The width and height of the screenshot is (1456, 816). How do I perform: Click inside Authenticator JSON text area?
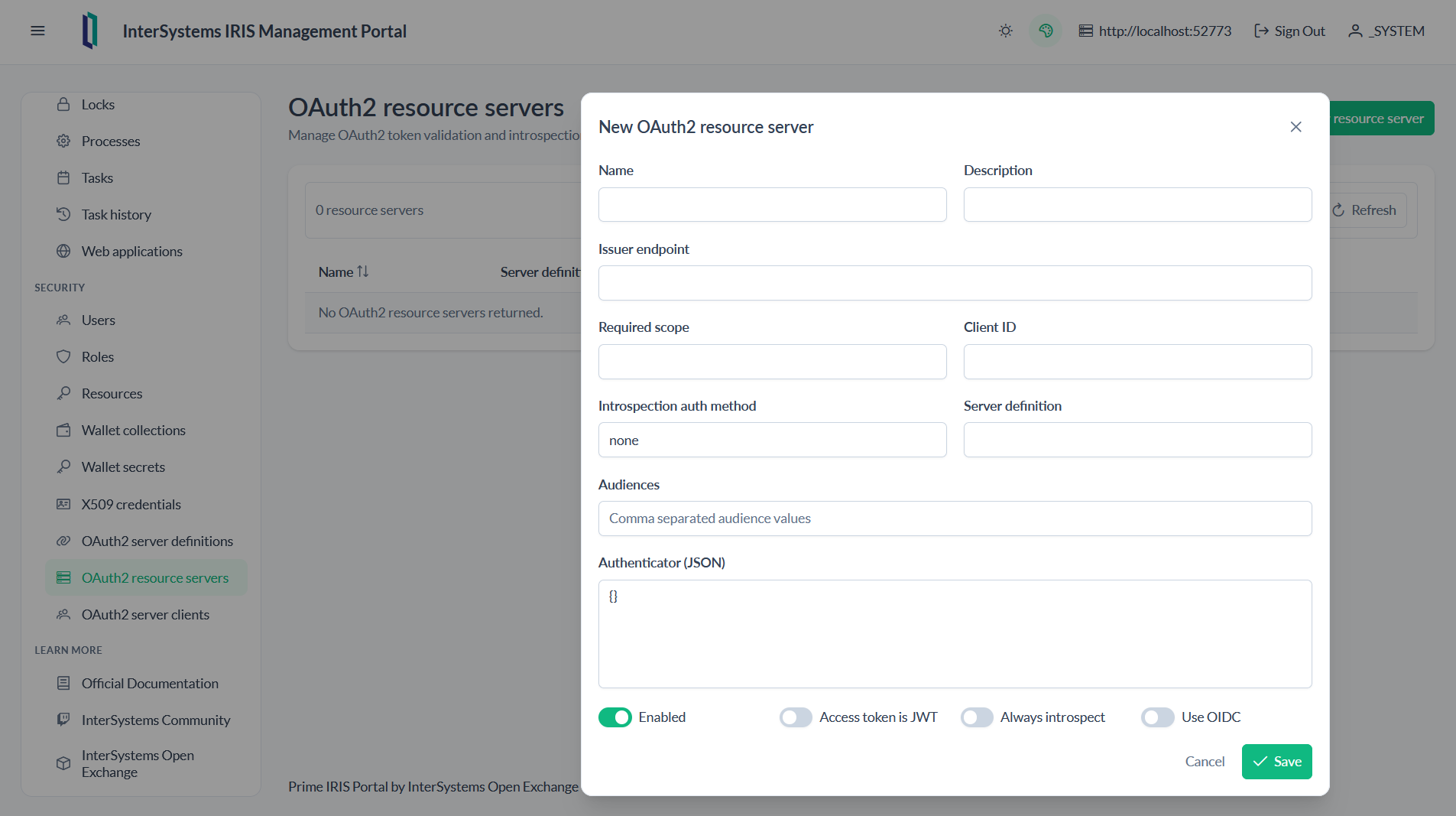pyautogui.click(x=955, y=634)
